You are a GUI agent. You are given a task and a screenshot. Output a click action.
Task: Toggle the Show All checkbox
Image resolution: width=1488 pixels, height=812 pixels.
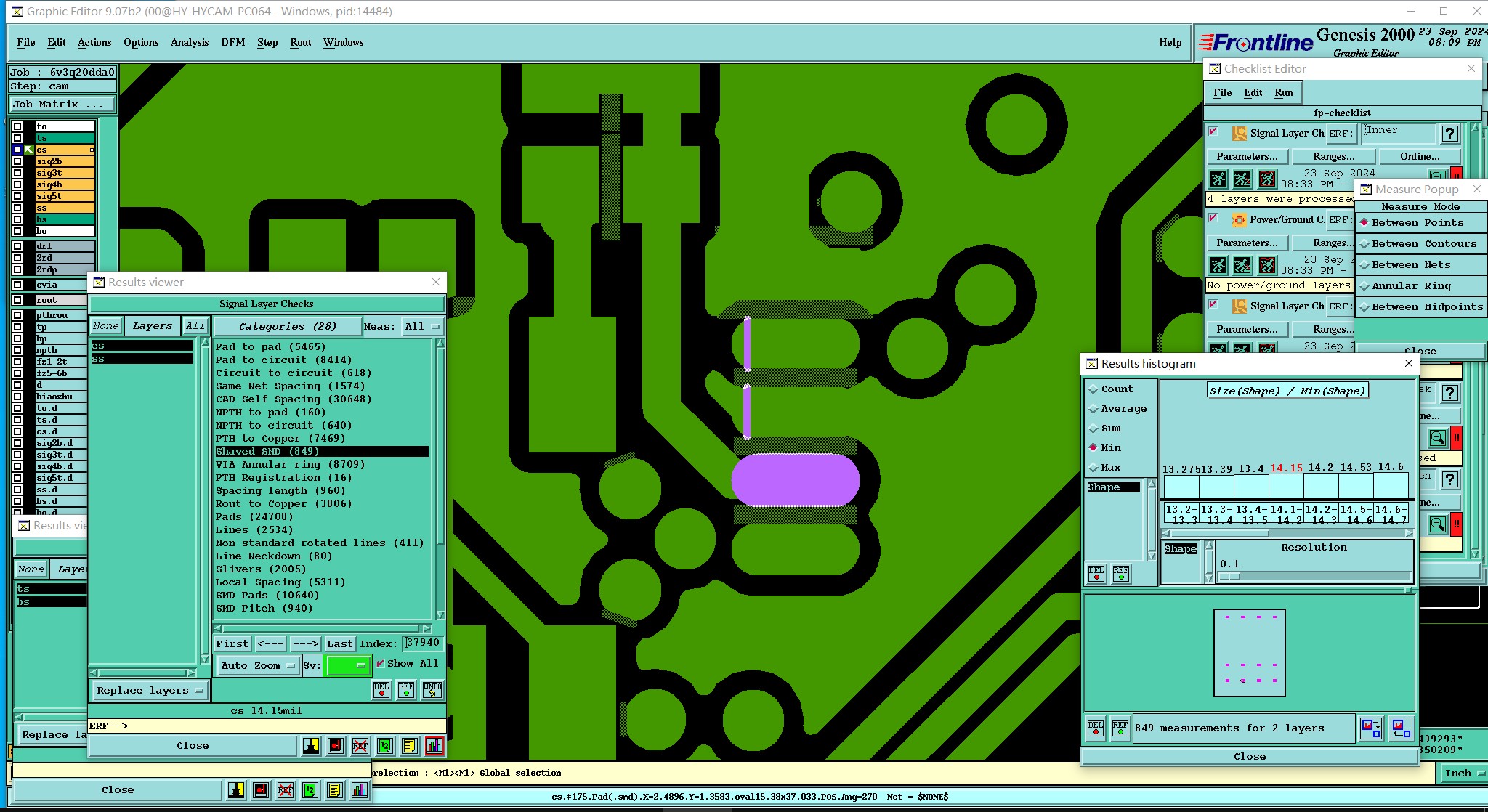click(x=380, y=664)
